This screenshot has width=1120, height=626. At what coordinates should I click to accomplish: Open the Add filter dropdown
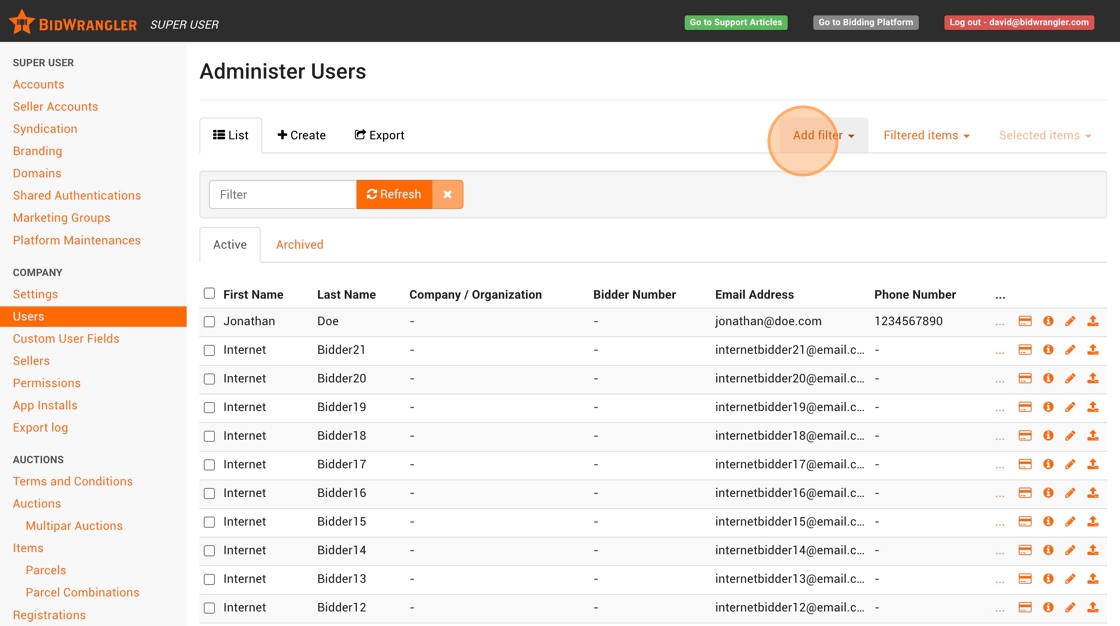(823, 136)
